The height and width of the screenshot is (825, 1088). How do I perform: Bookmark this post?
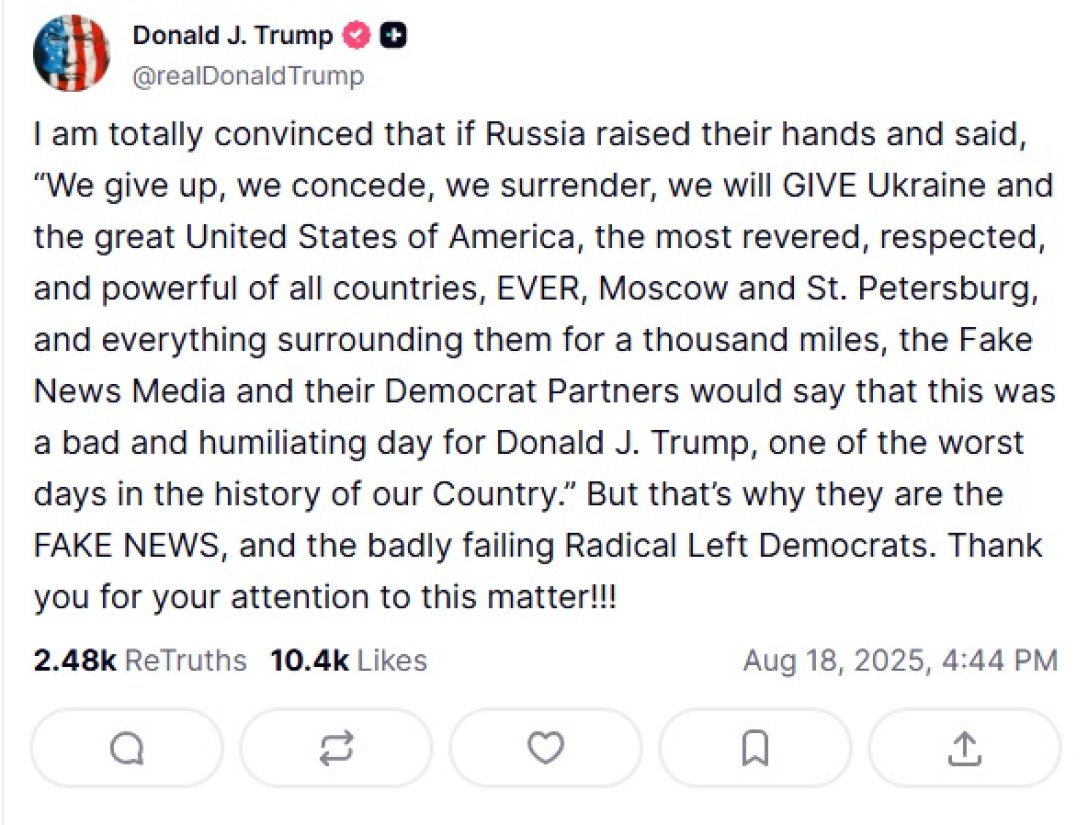click(x=755, y=748)
